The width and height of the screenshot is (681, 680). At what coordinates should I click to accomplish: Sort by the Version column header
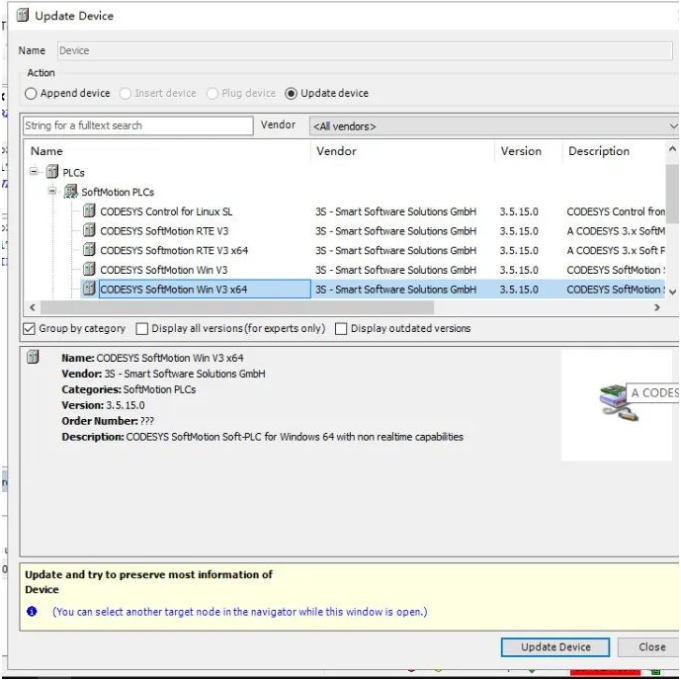click(529, 151)
